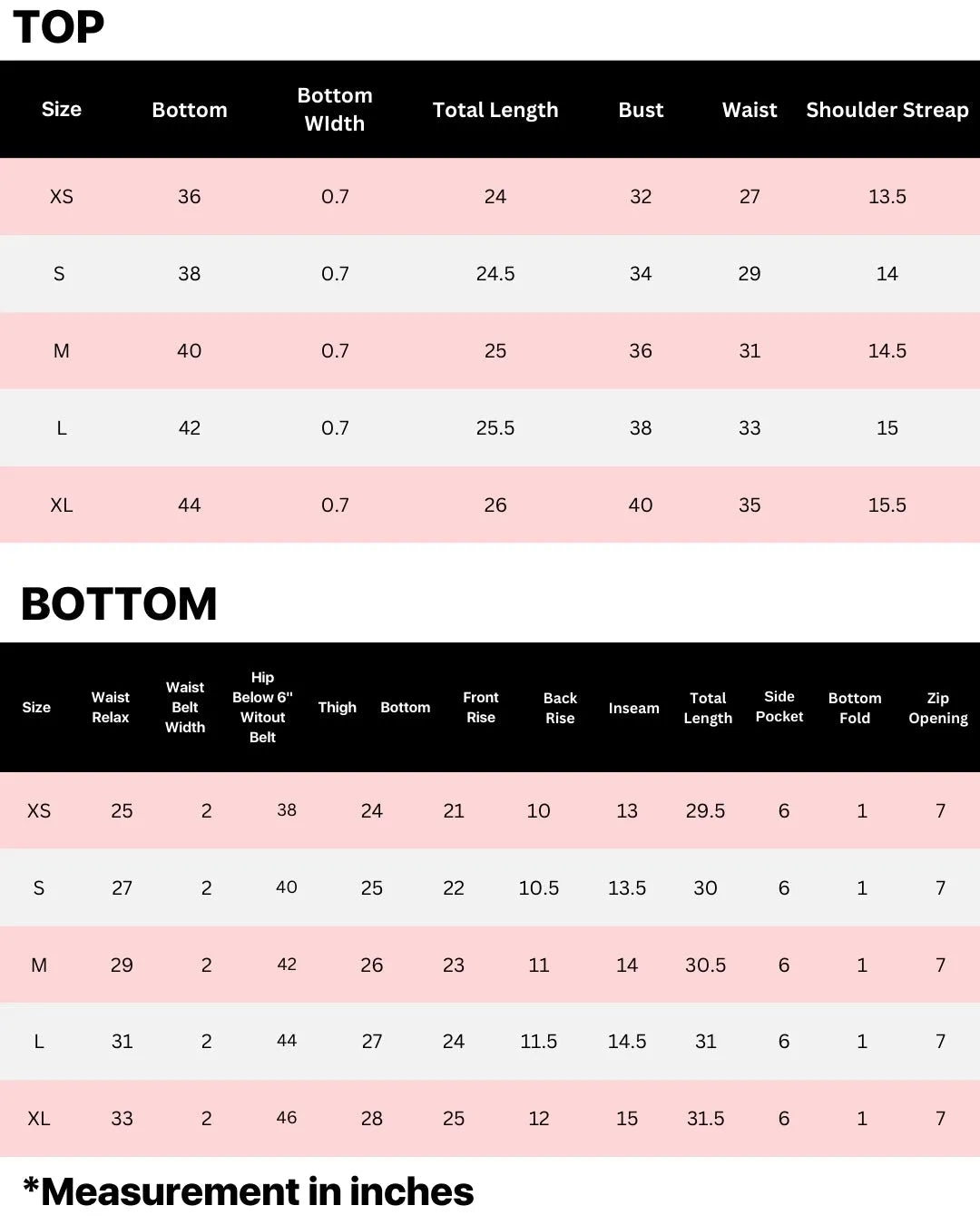Click the Front Rise column header

481,707
